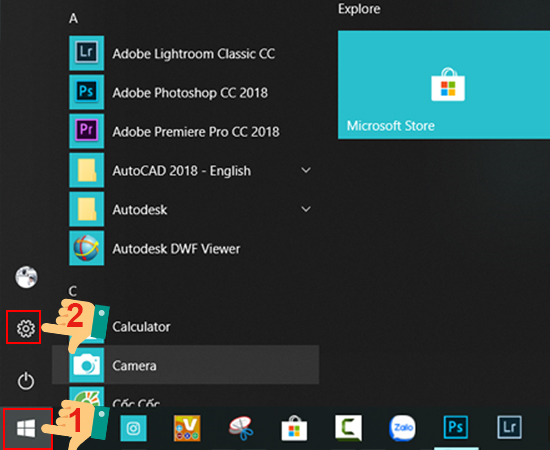Open Camtasia from the taskbar
550x450 pixels.
coord(348,428)
